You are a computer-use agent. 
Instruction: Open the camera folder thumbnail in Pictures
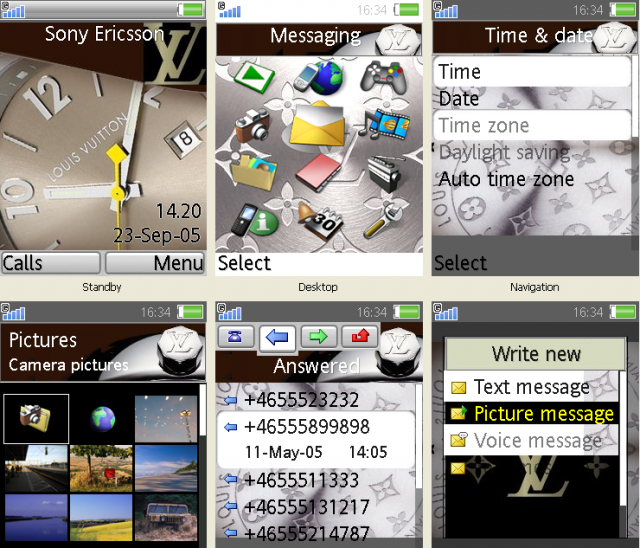coord(36,418)
